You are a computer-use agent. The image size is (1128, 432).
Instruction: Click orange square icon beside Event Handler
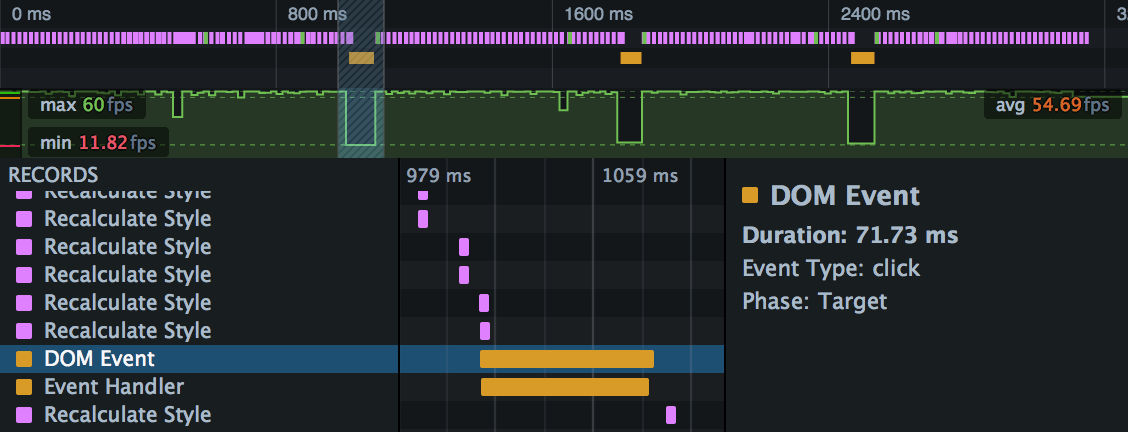(24, 387)
